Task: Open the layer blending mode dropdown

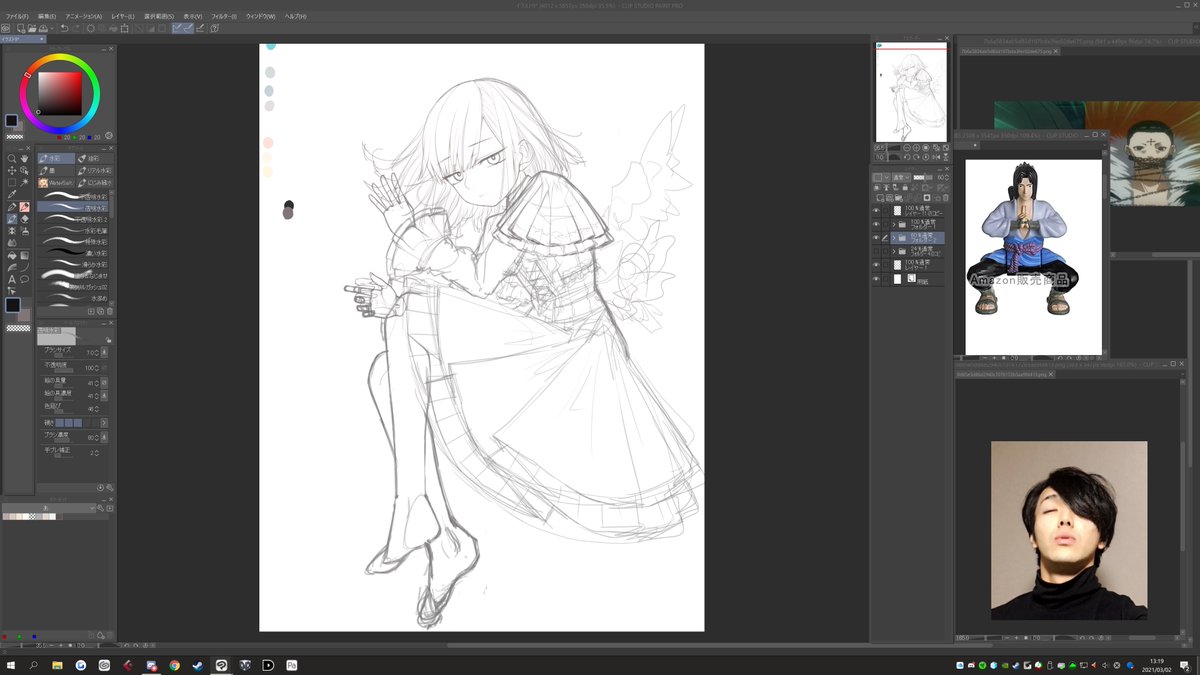Action: 901,177
